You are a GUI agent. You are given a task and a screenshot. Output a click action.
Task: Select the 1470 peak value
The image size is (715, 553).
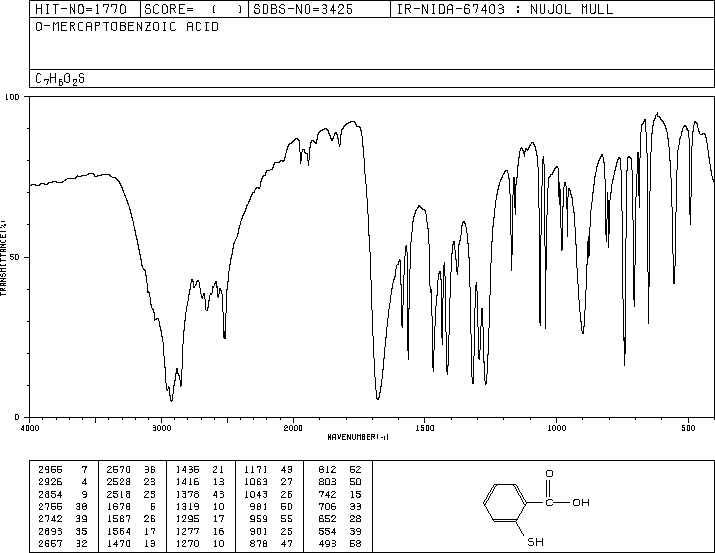click(119, 543)
